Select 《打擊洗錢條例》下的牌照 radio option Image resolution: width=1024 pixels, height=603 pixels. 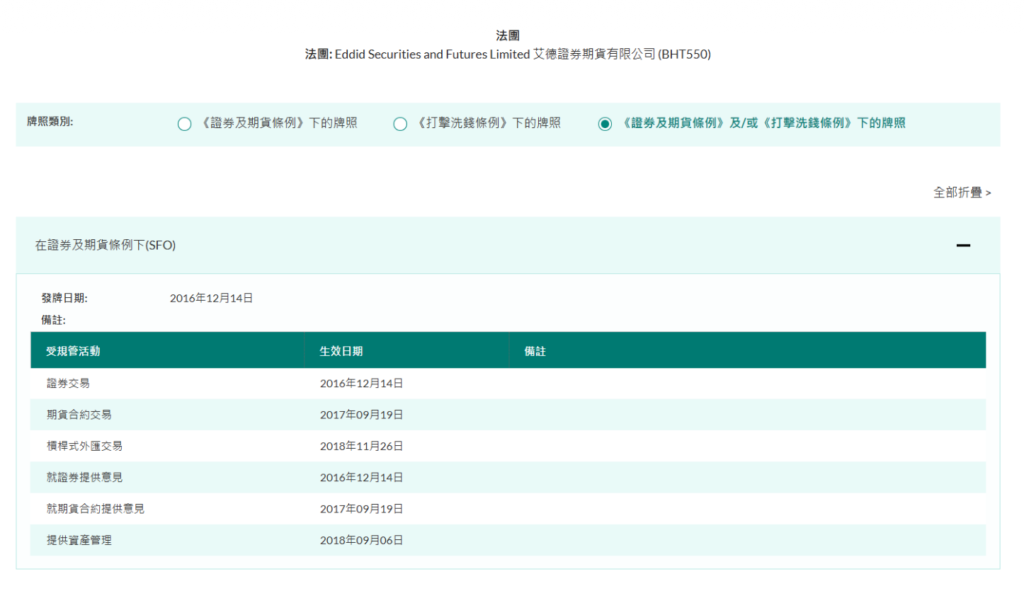[400, 124]
